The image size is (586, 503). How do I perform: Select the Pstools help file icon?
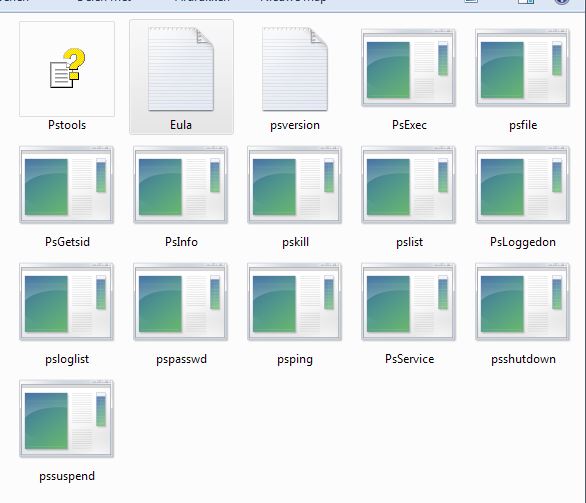click(67, 69)
